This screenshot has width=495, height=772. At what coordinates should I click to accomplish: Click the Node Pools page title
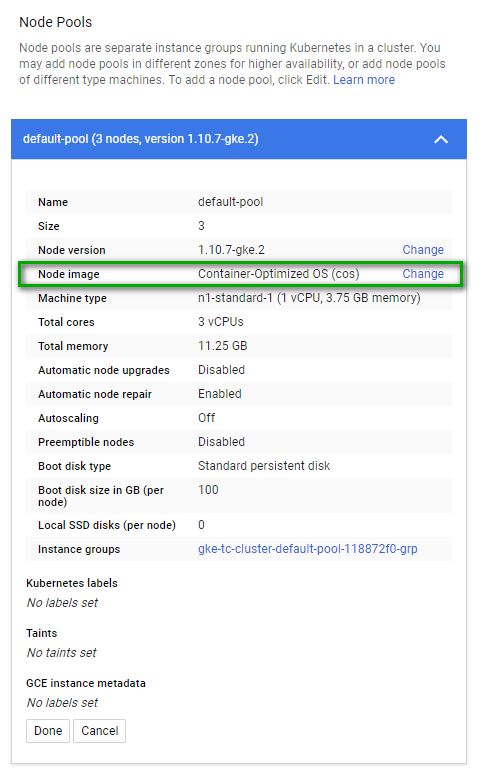point(56,22)
